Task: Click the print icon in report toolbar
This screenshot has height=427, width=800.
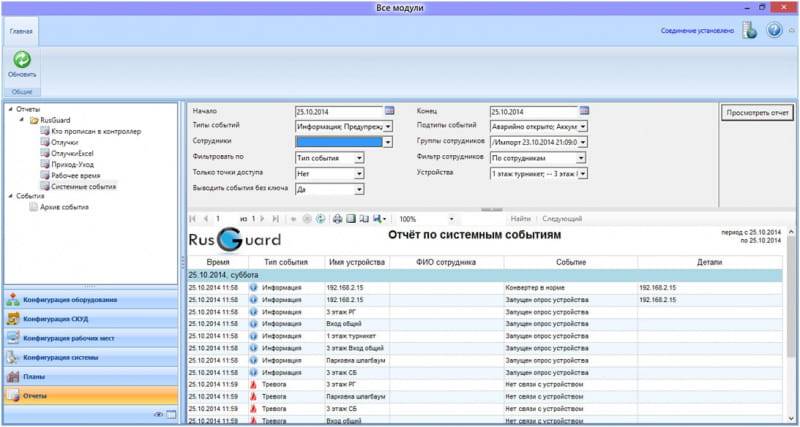Action: [x=337, y=218]
